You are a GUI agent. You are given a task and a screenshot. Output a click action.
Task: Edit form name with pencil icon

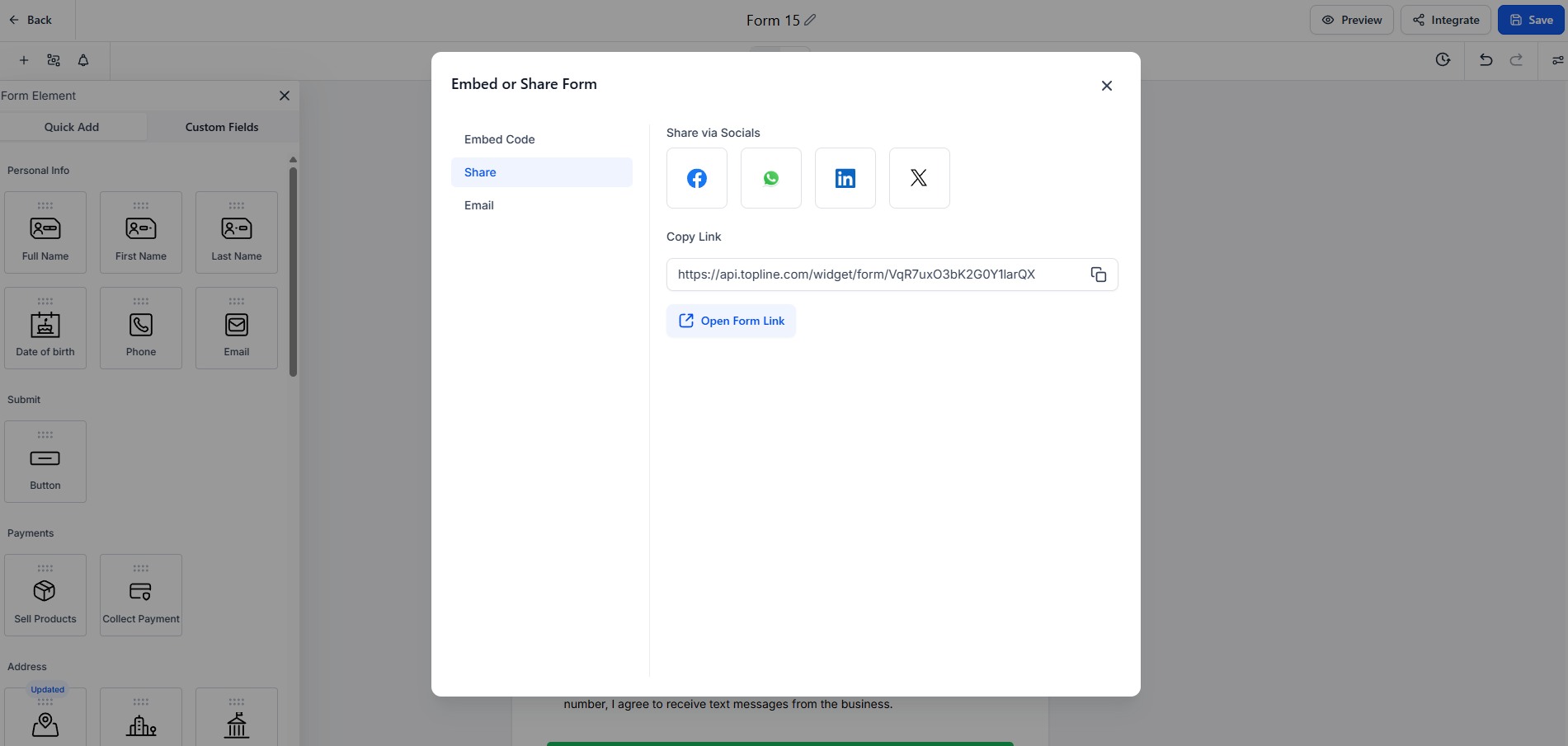click(x=811, y=20)
